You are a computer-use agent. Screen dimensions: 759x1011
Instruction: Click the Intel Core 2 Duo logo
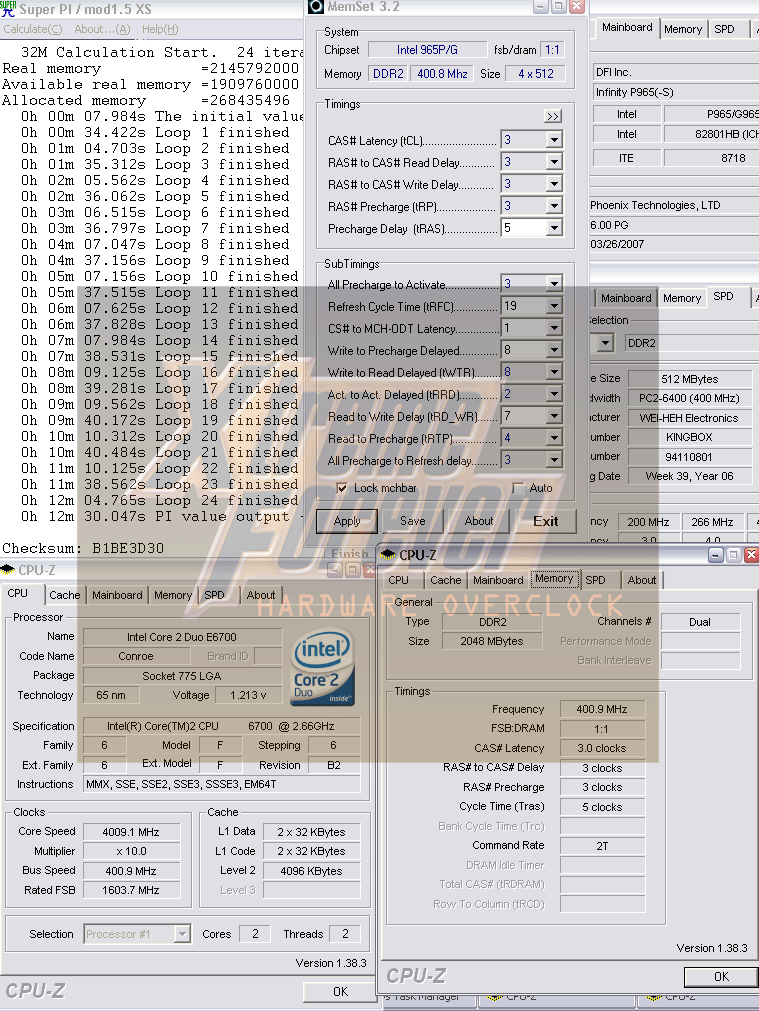pos(322,669)
